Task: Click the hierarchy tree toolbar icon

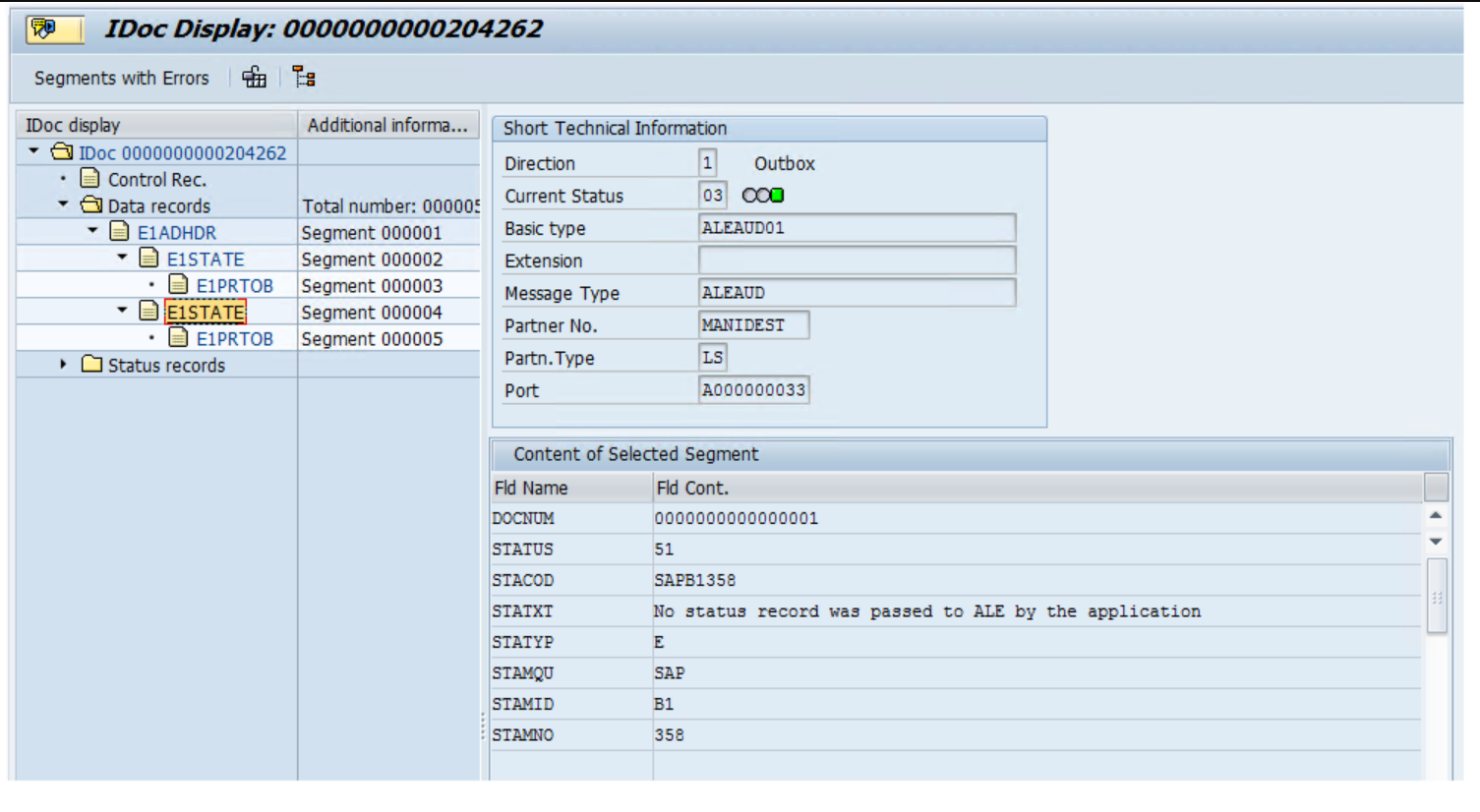Action: point(304,78)
